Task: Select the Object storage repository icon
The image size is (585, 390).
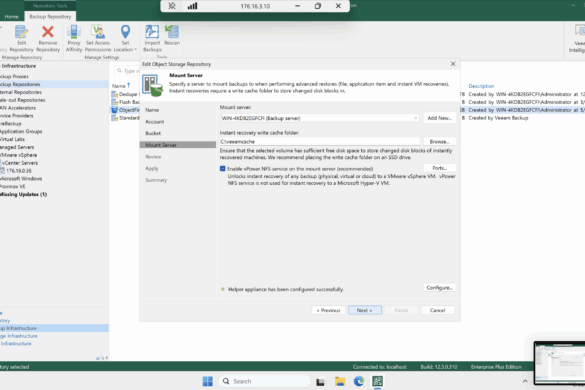Action: pos(115,110)
